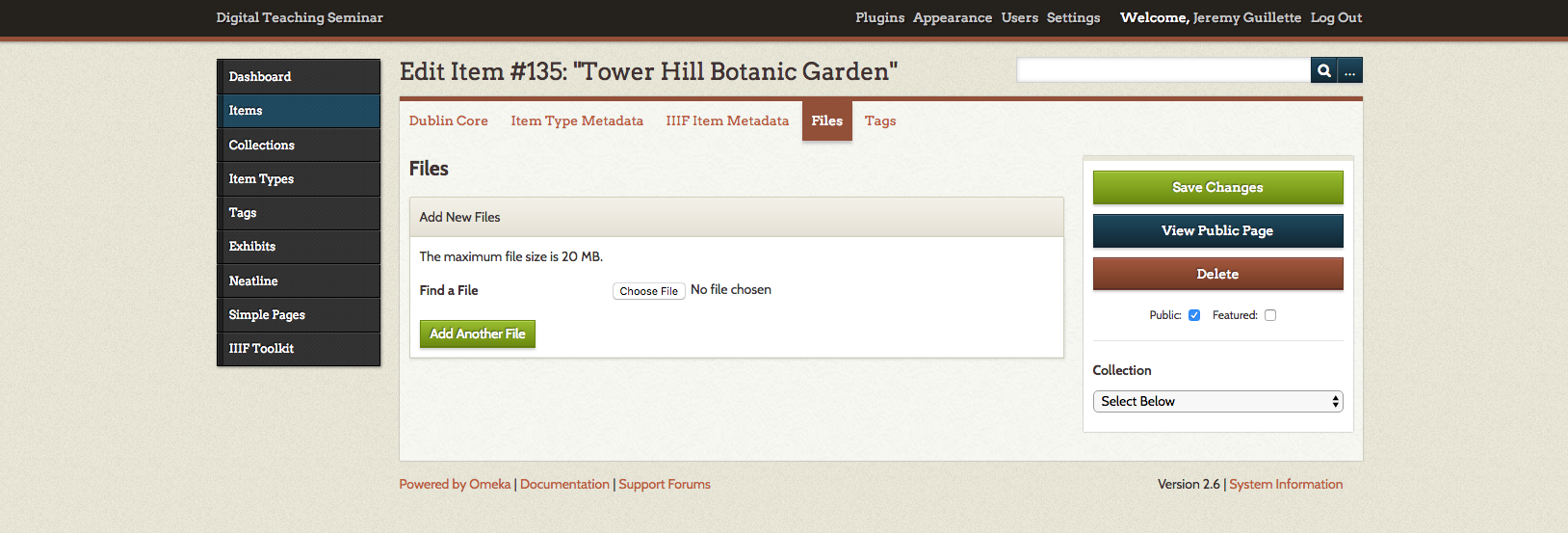Click the No file chosen text
This screenshot has height=533, width=1568.
point(731,289)
